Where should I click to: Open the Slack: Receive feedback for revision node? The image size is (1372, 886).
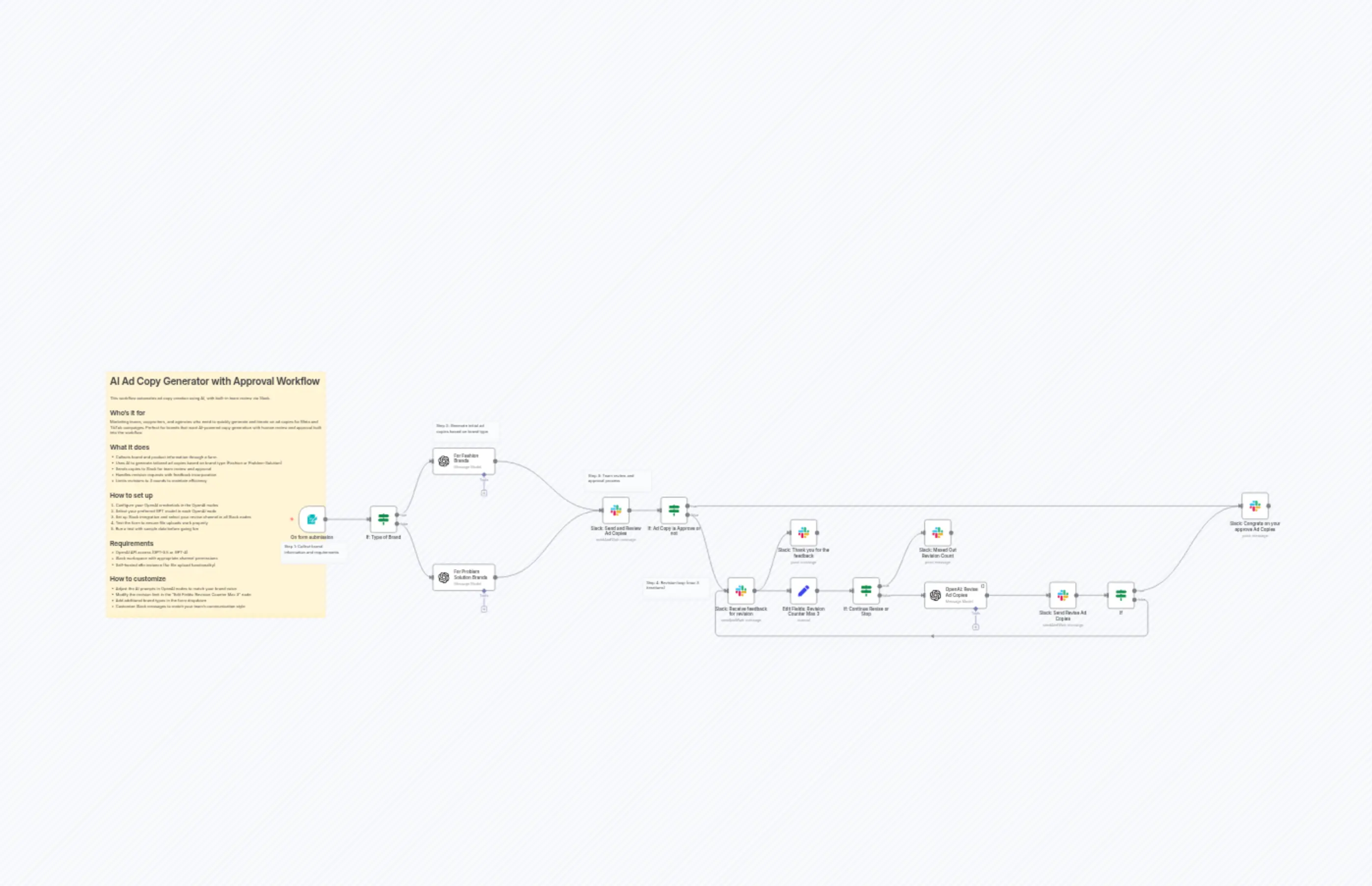[x=741, y=591]
